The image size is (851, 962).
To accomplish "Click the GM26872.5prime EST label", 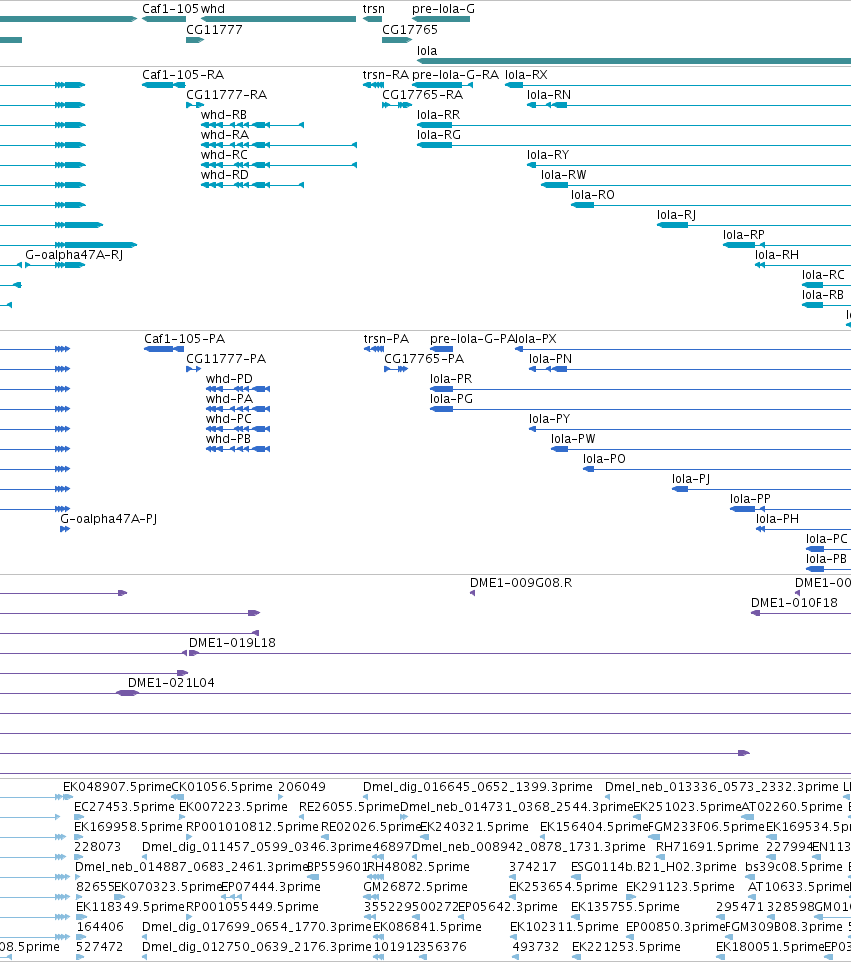I will (415, 887).
